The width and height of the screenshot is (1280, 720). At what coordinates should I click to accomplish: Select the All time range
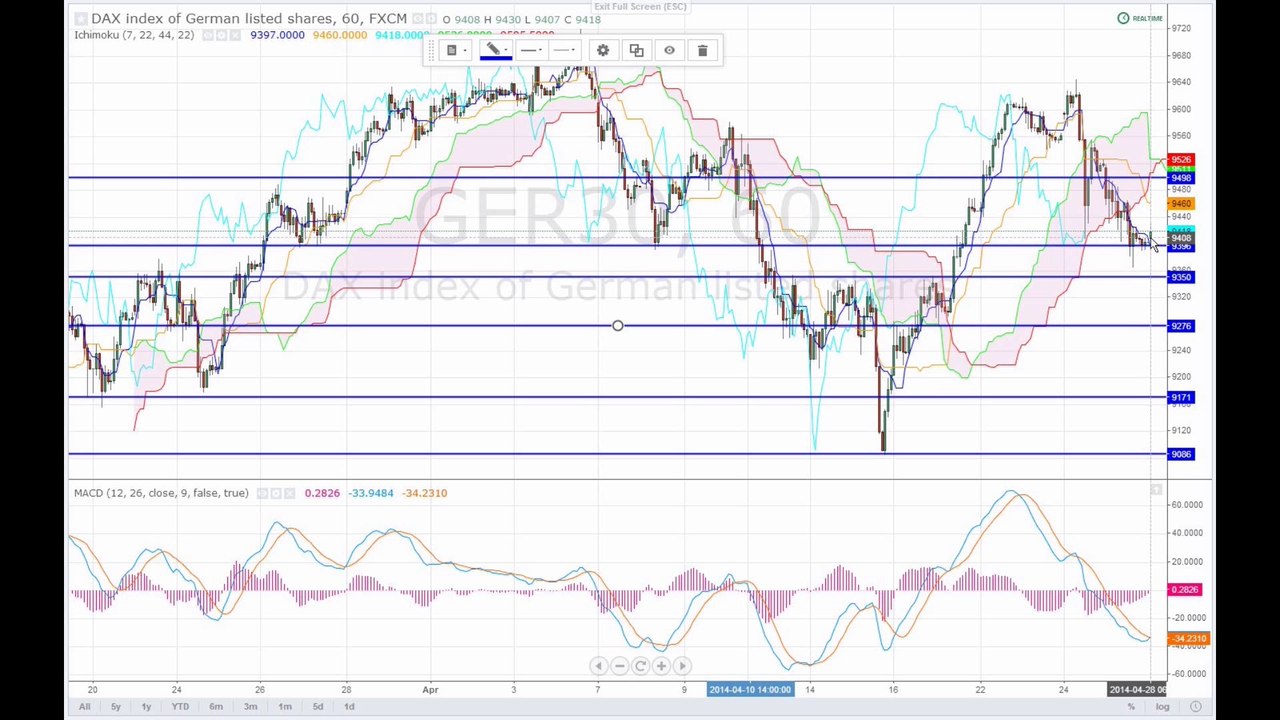[x=84, y=707]
